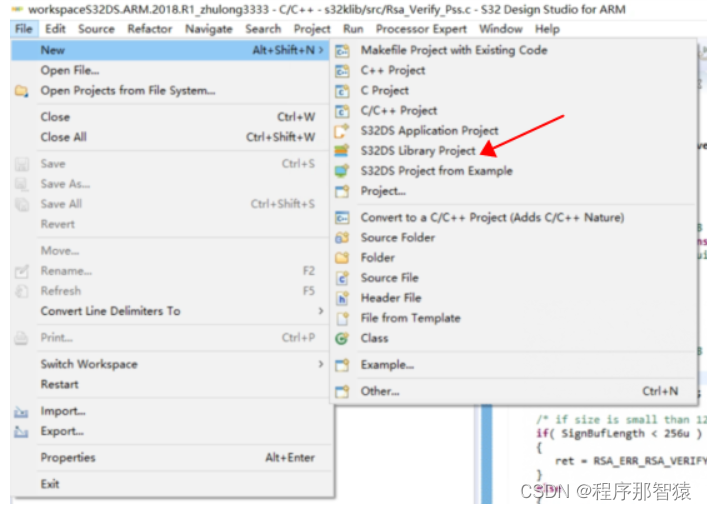Click the Makefile Project with Existing Code icon
The height and width of the screenshot is (510, 707).
click(x=342, y=51)
